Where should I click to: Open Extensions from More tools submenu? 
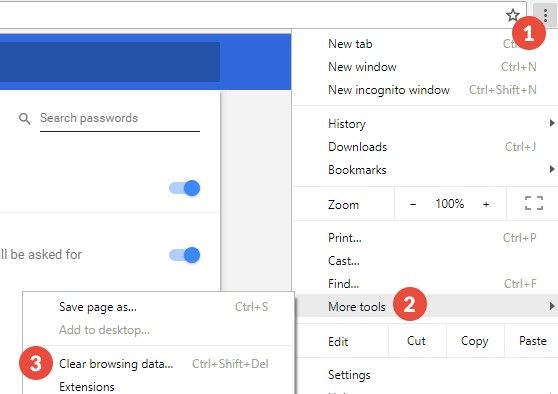click(x=158, y=386)
